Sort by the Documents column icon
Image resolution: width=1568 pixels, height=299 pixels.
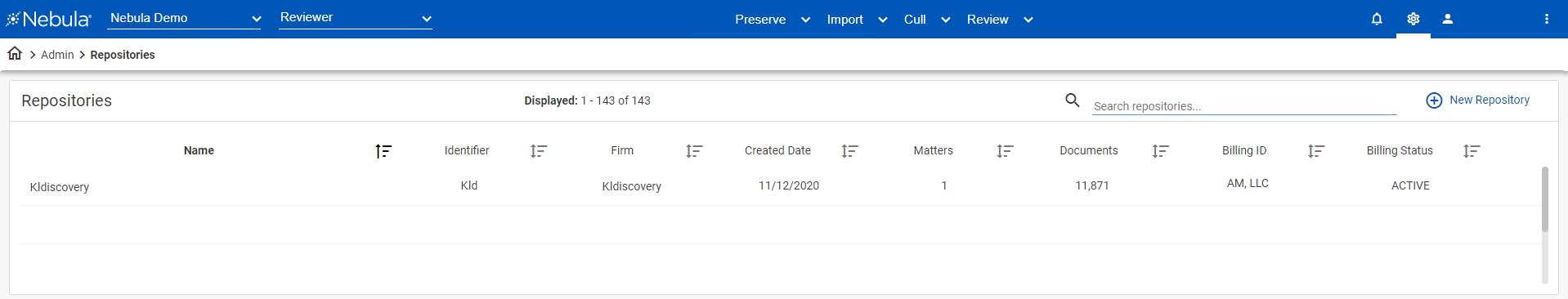[x=1160, y=151]
